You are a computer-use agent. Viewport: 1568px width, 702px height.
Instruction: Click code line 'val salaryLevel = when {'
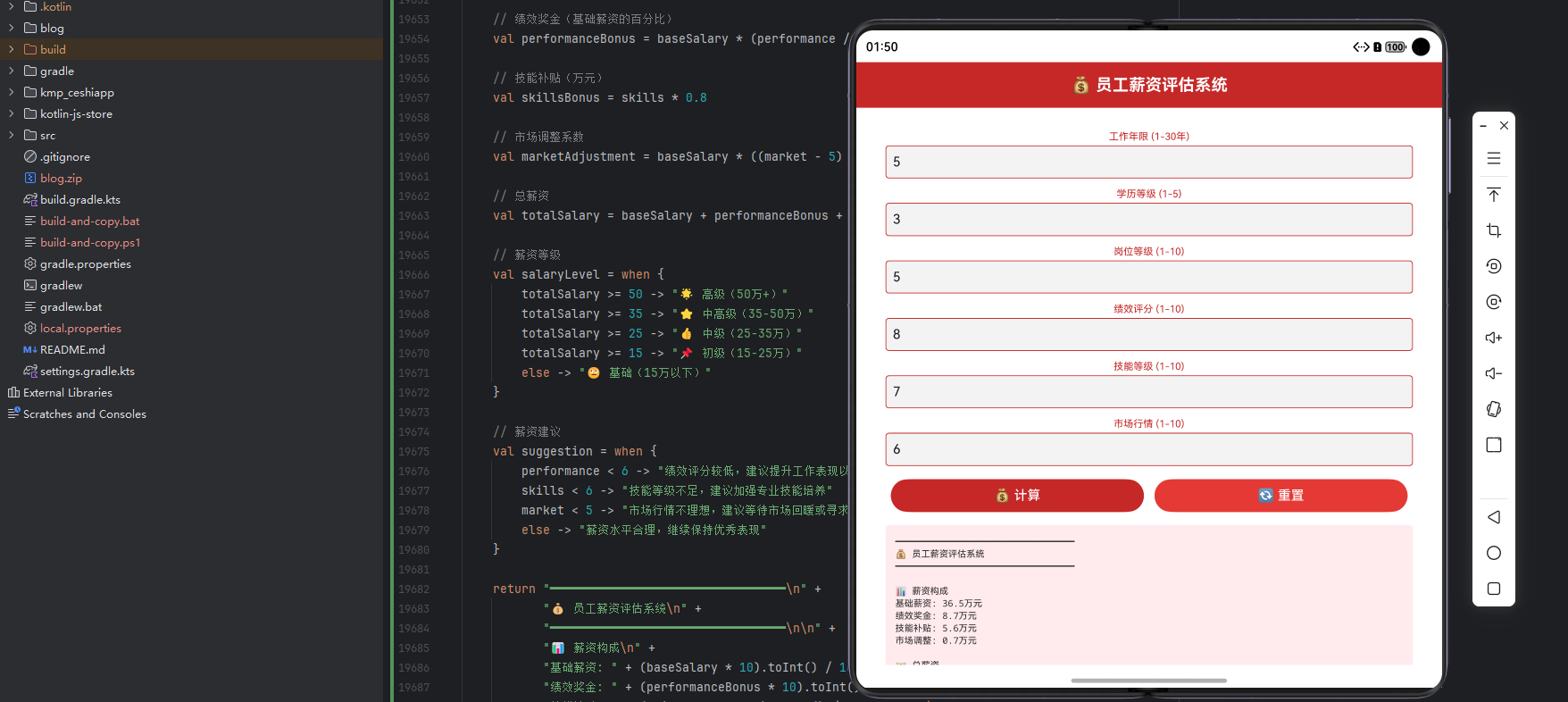point(579,274)
